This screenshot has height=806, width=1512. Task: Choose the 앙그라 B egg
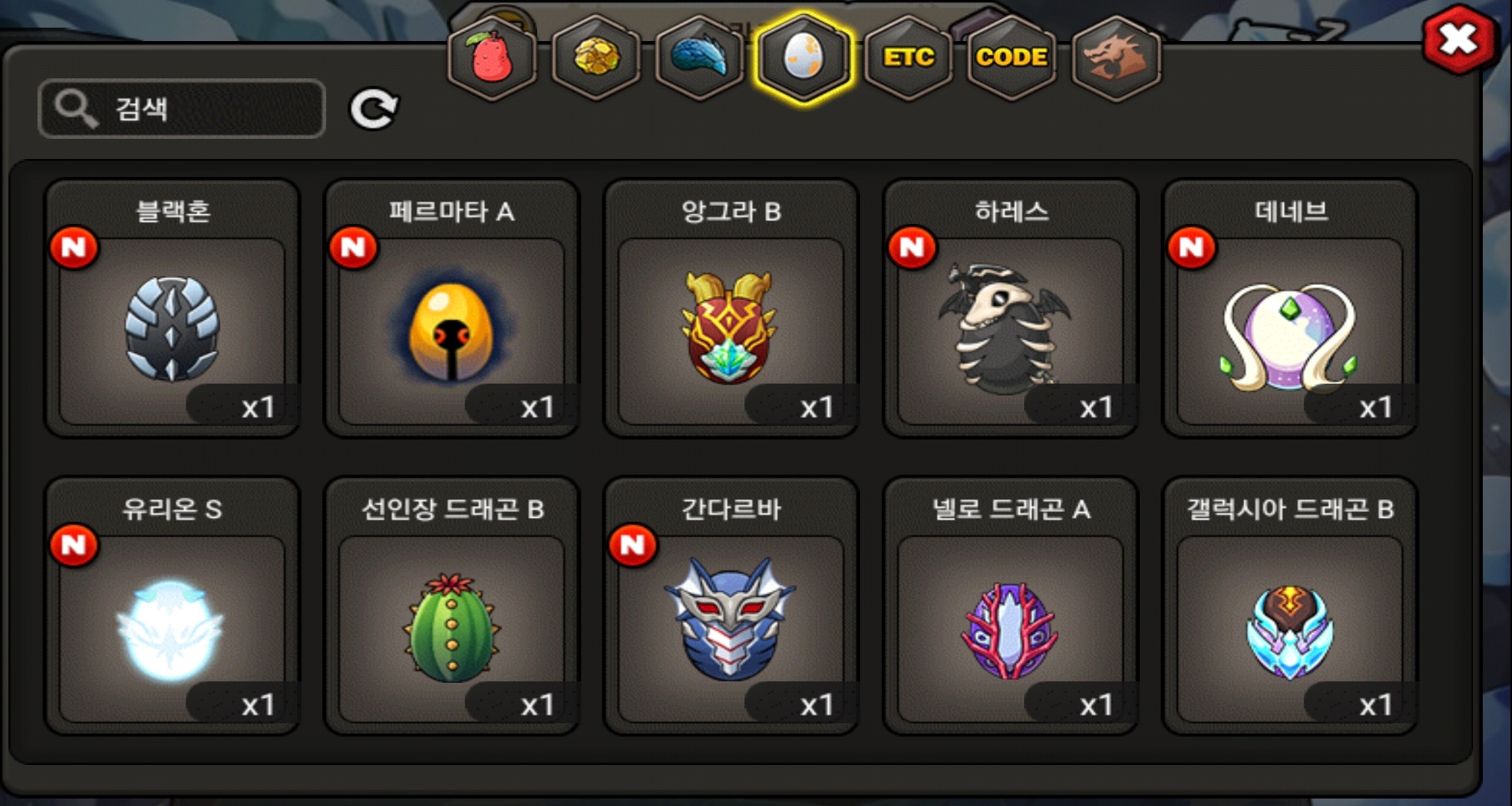click(x=731, y=308)
